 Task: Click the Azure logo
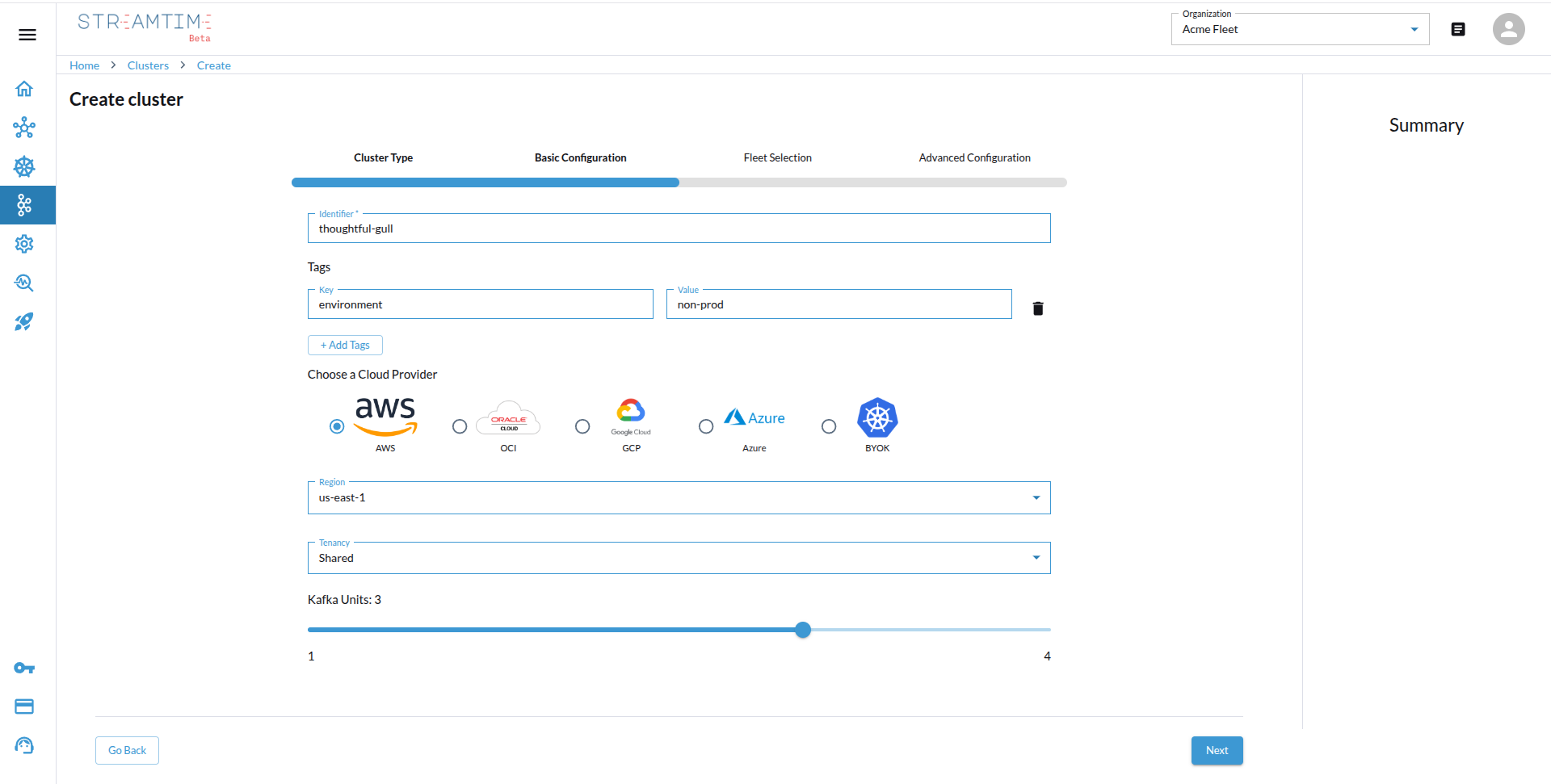click(x=754, y=417)
